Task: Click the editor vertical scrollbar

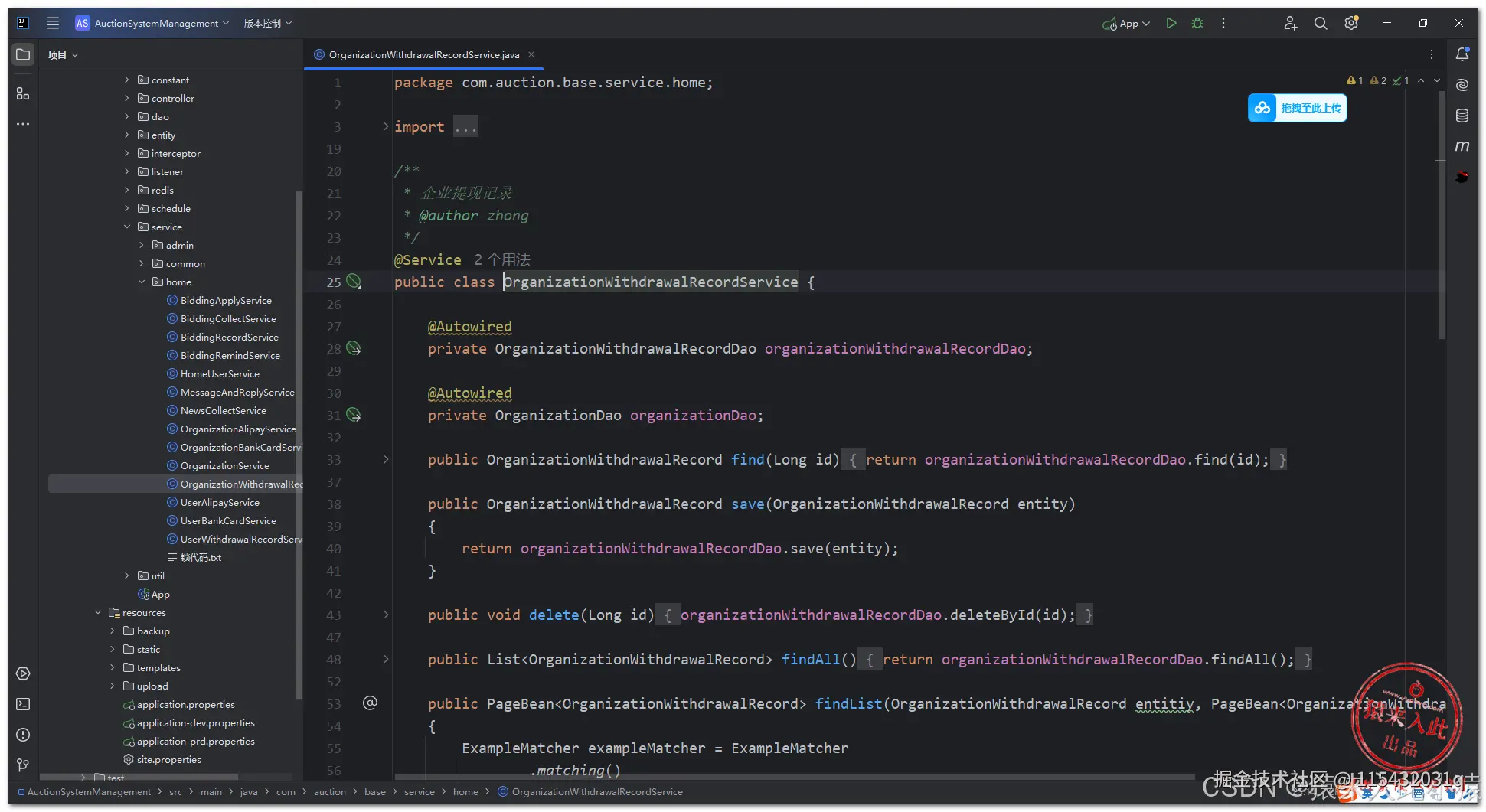Action: click(x=1442, y=216)
